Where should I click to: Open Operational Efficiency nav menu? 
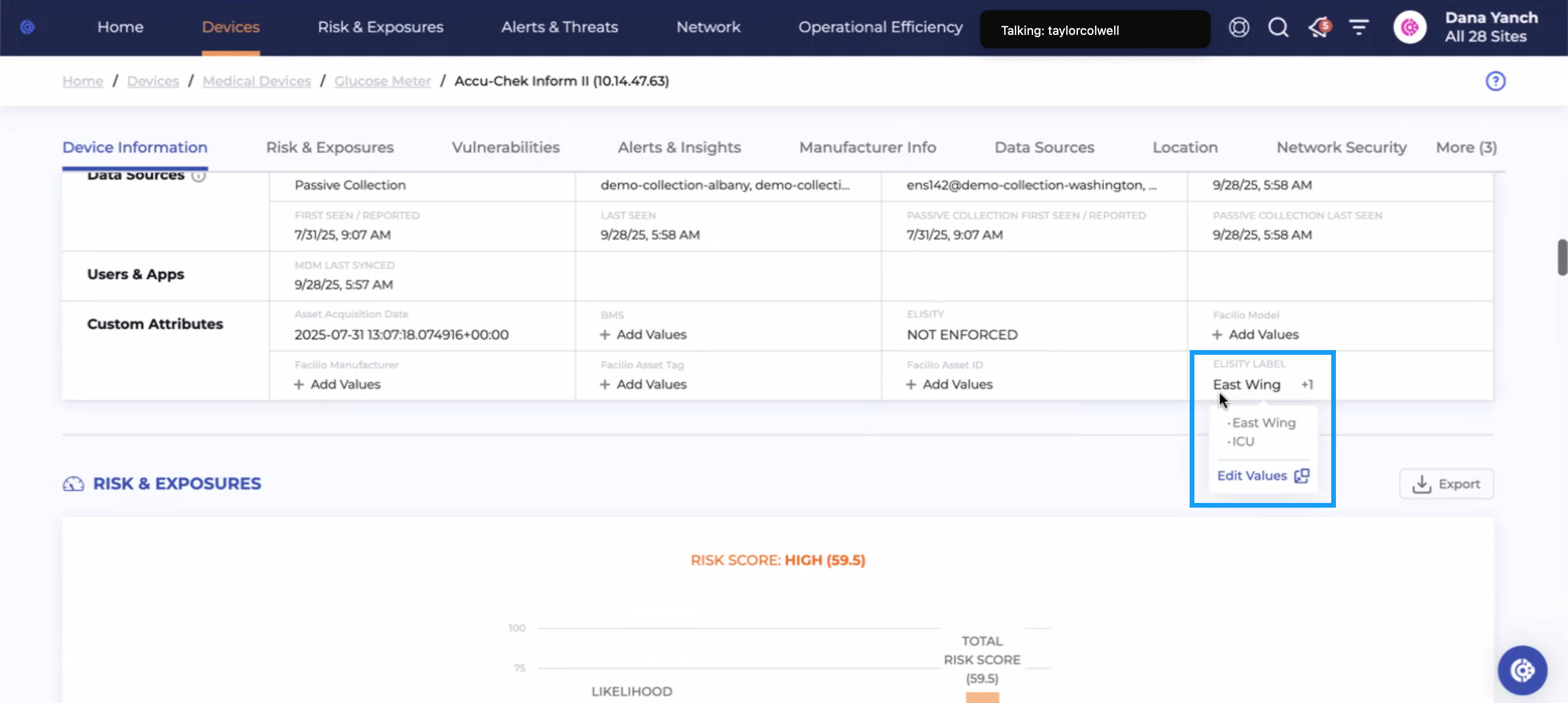click(880, 27)
